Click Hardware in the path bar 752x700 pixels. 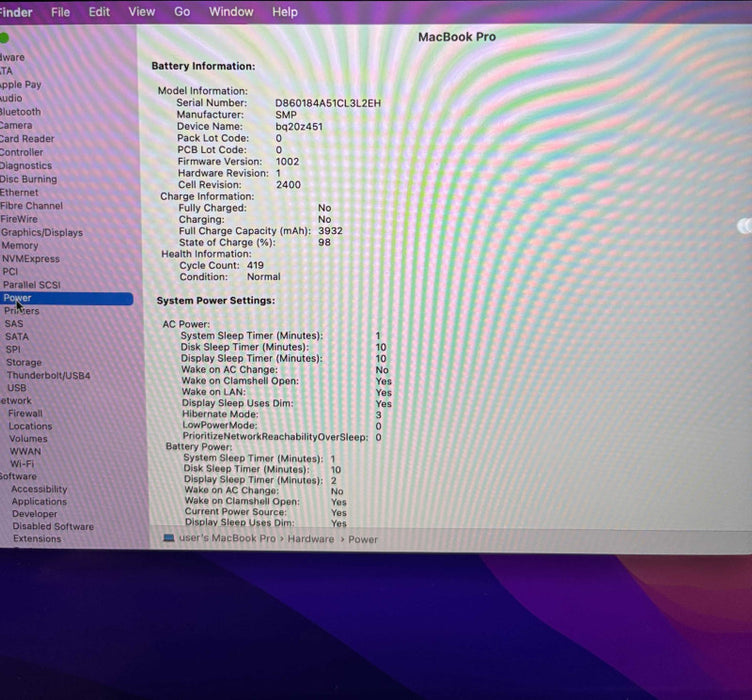point(311,539)
